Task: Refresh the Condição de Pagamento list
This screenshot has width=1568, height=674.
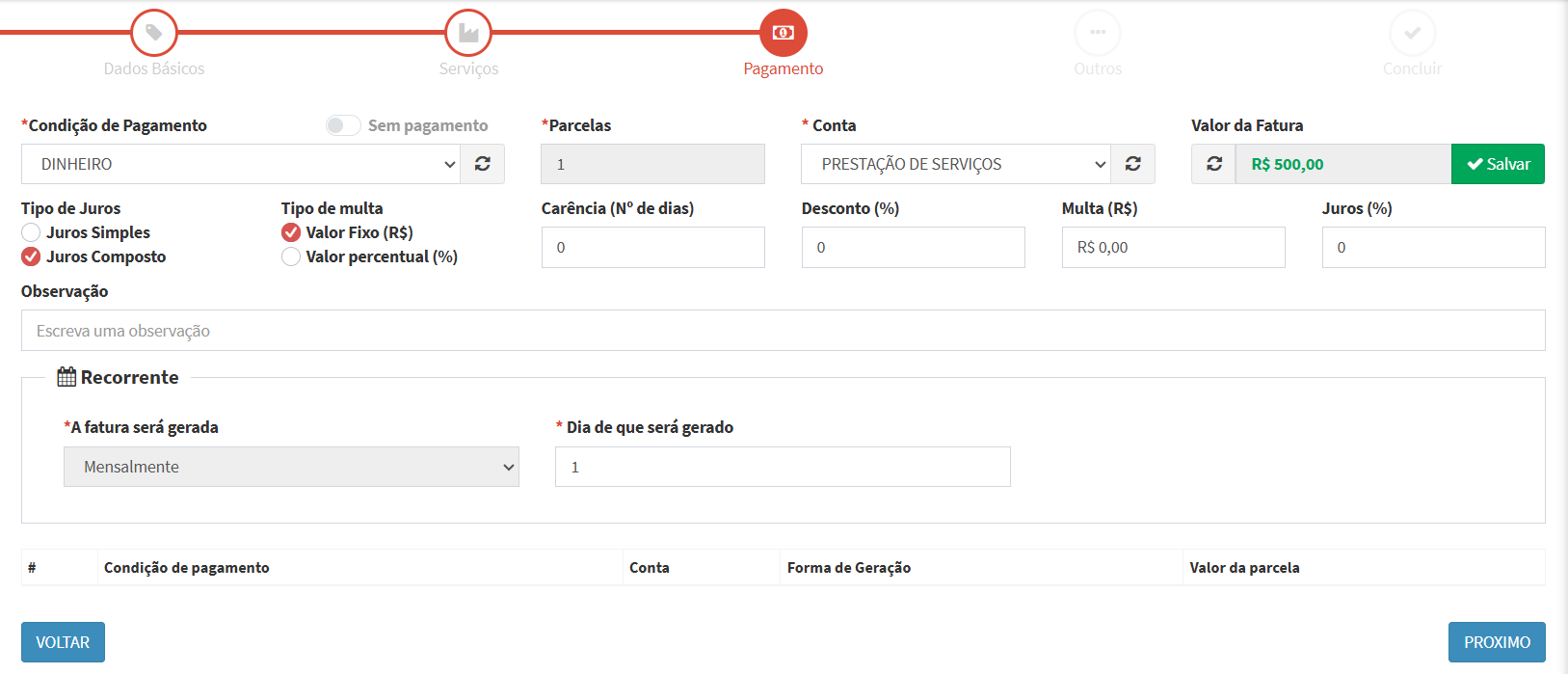Action: pyautogui.click(x=483, y=164)
